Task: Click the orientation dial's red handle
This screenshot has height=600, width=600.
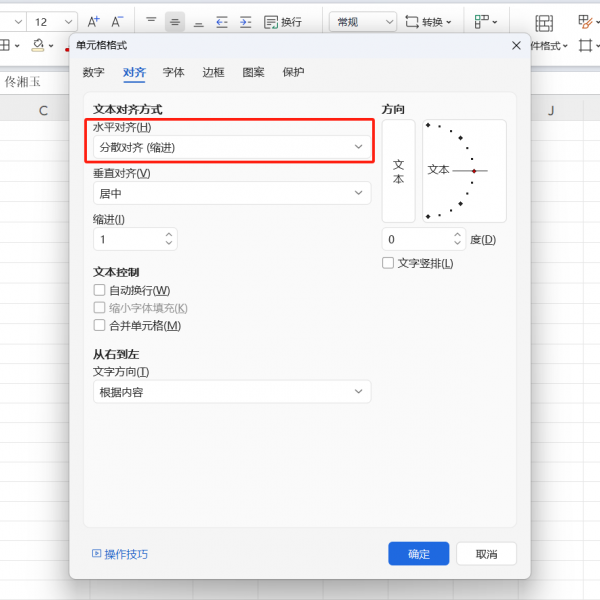Action: (x=474, y=171)
